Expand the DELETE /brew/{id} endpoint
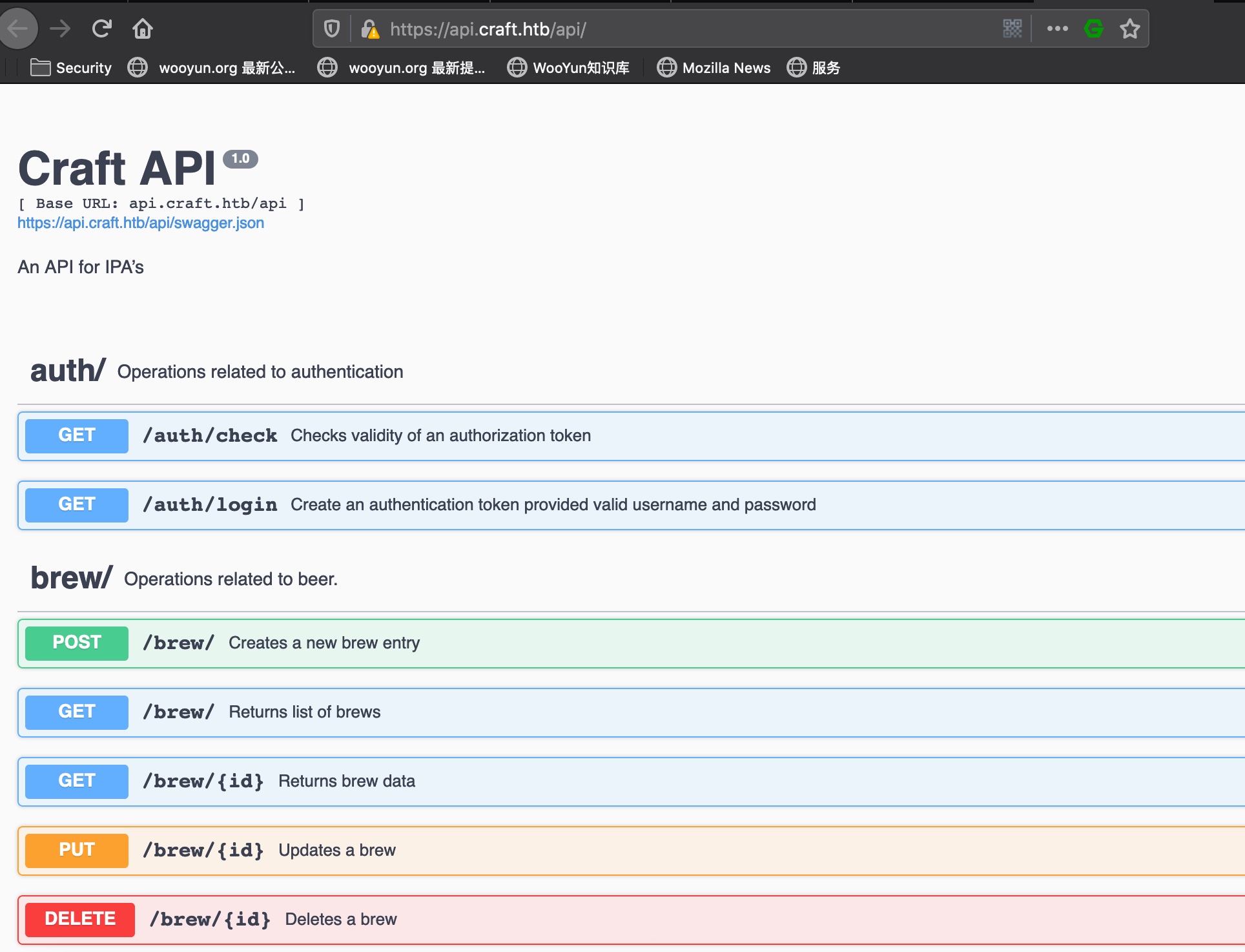 pyautogui.click(x=211, y=920)
